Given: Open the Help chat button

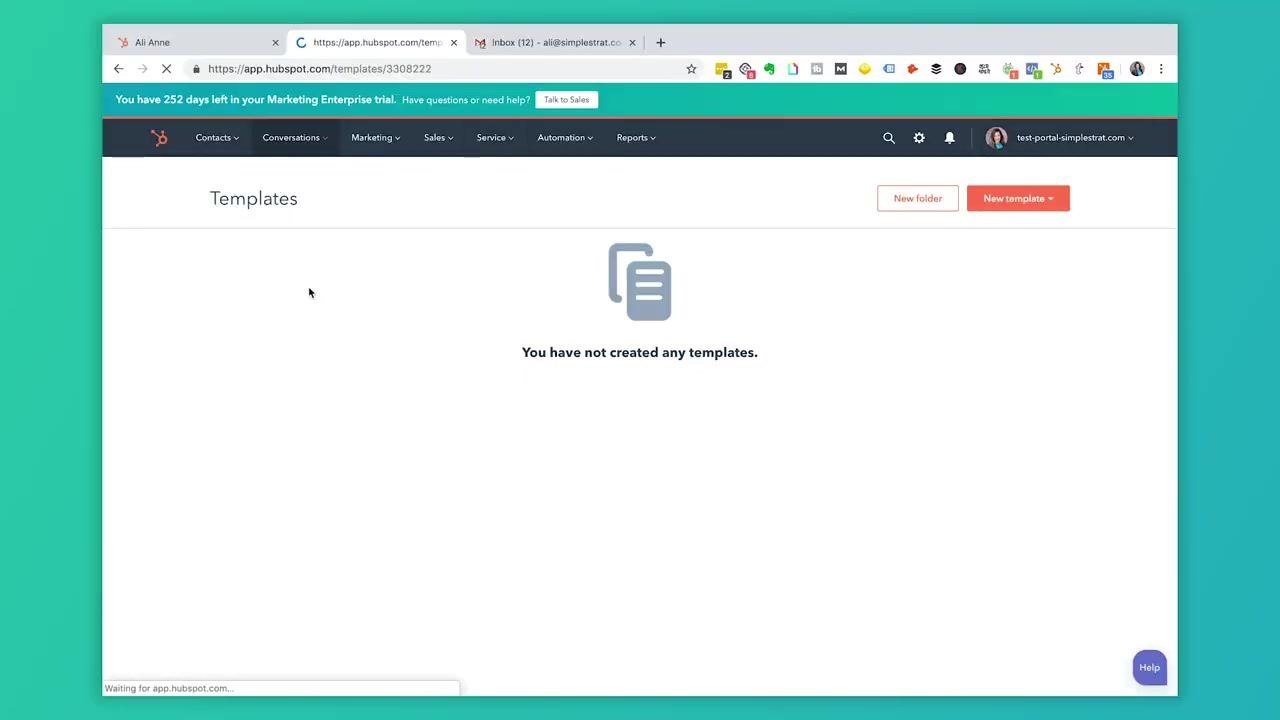Looking at the screenshot, I should point(1150,668).
